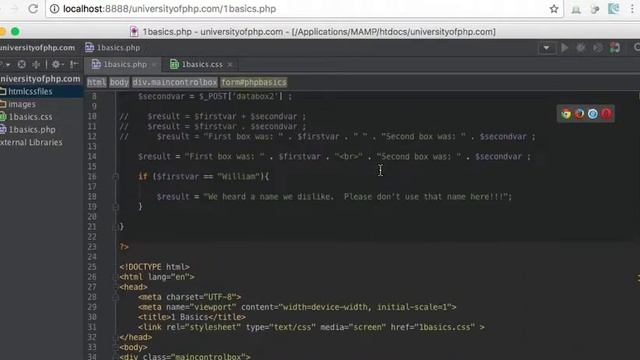This screenshot has height=360, width=640.
Task: Open the project view mode dropdown arrow
Action: click(x=7, y=64)
